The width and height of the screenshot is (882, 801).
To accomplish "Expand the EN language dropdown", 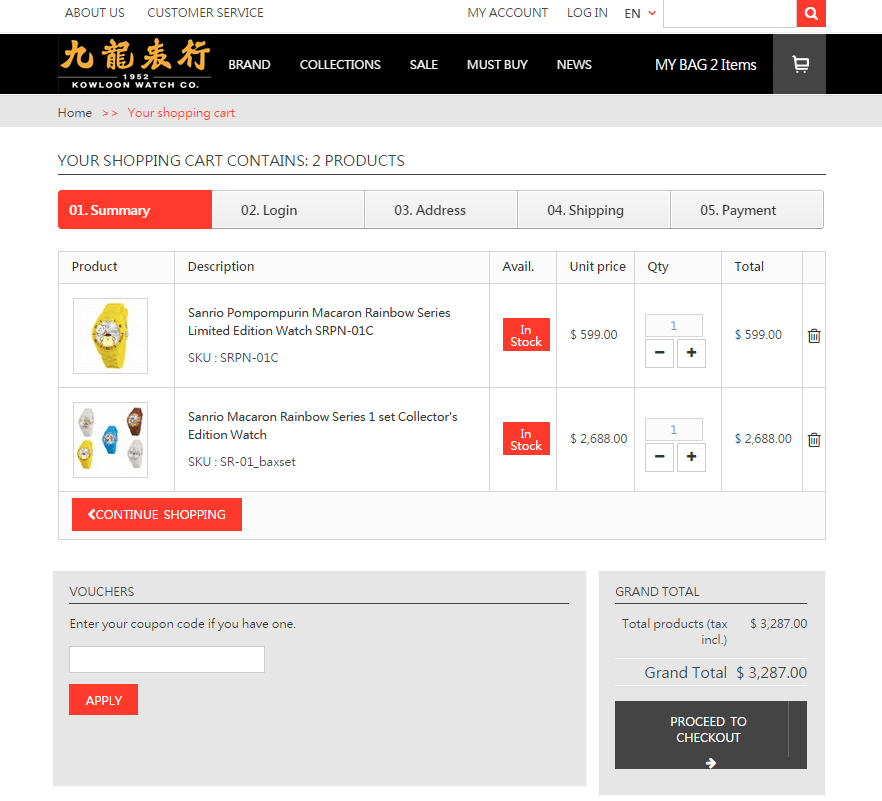I will 640,14.
